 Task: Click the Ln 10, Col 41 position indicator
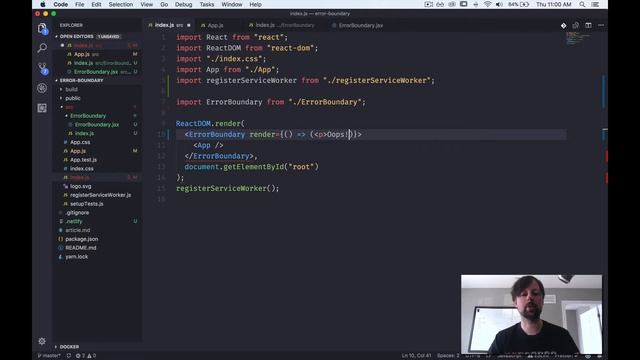point(416,356)
